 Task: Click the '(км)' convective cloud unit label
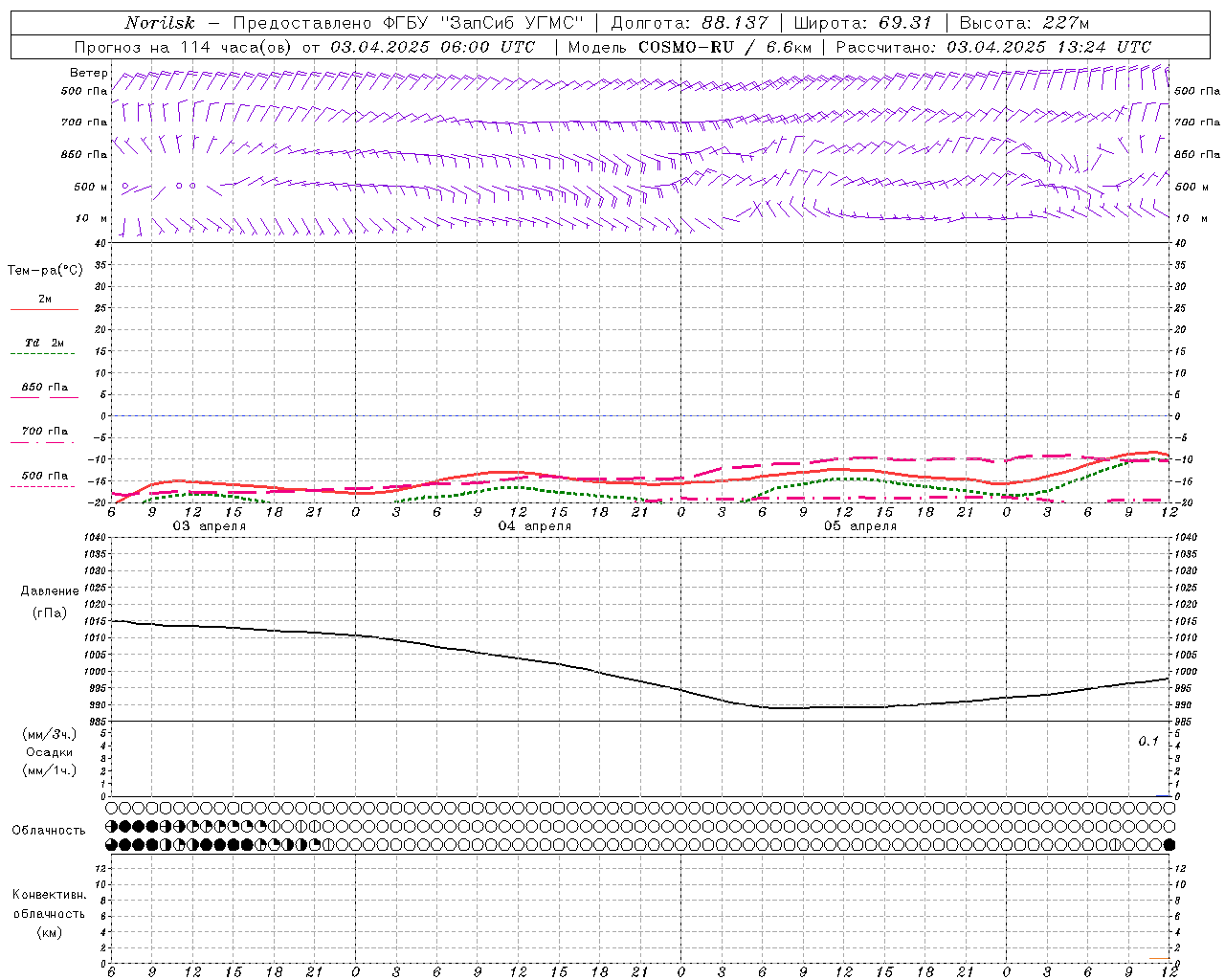pos(49,932)
